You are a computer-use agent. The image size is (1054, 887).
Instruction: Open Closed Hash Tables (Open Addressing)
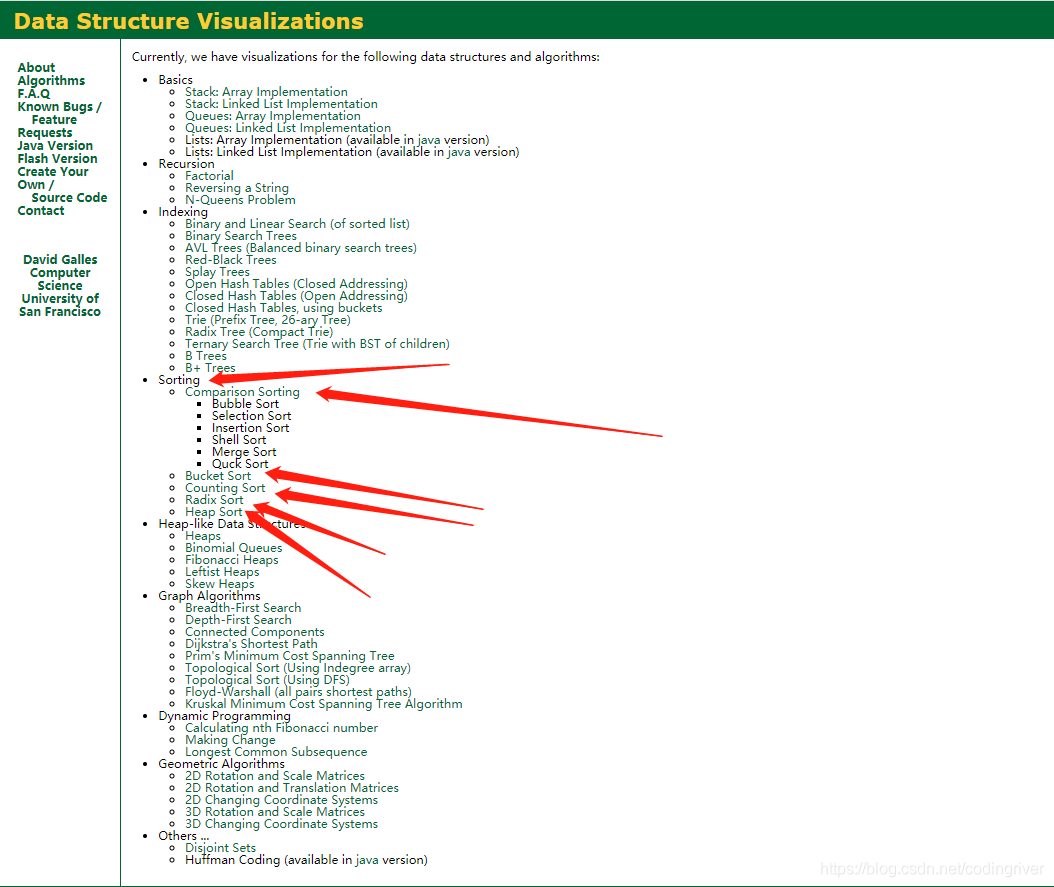(296, 296)
